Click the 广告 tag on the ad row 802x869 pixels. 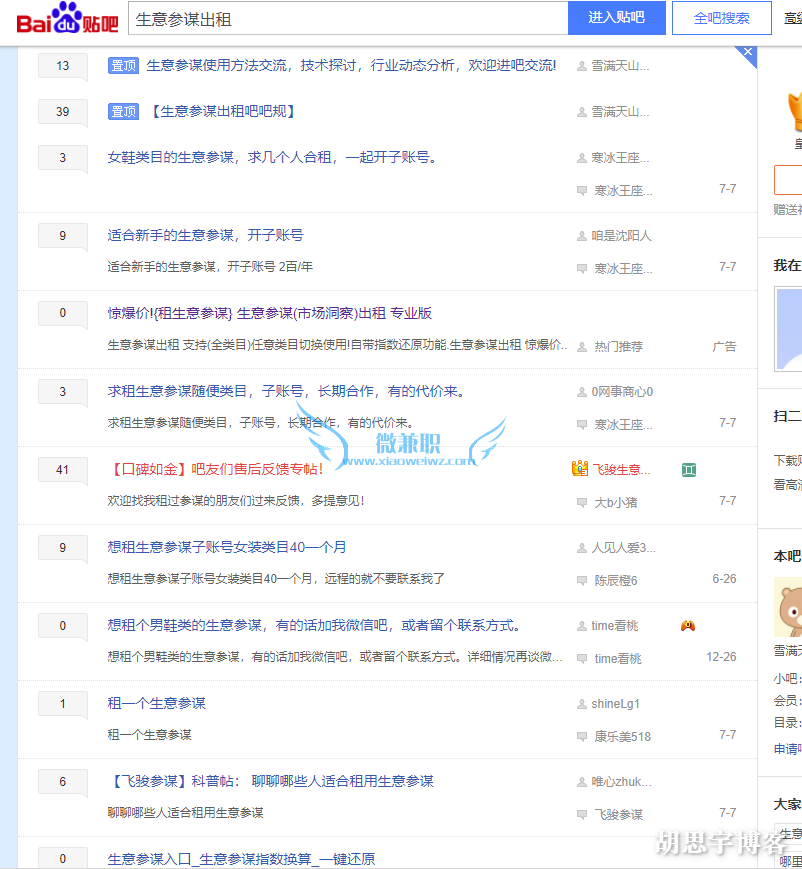[724, 347]
